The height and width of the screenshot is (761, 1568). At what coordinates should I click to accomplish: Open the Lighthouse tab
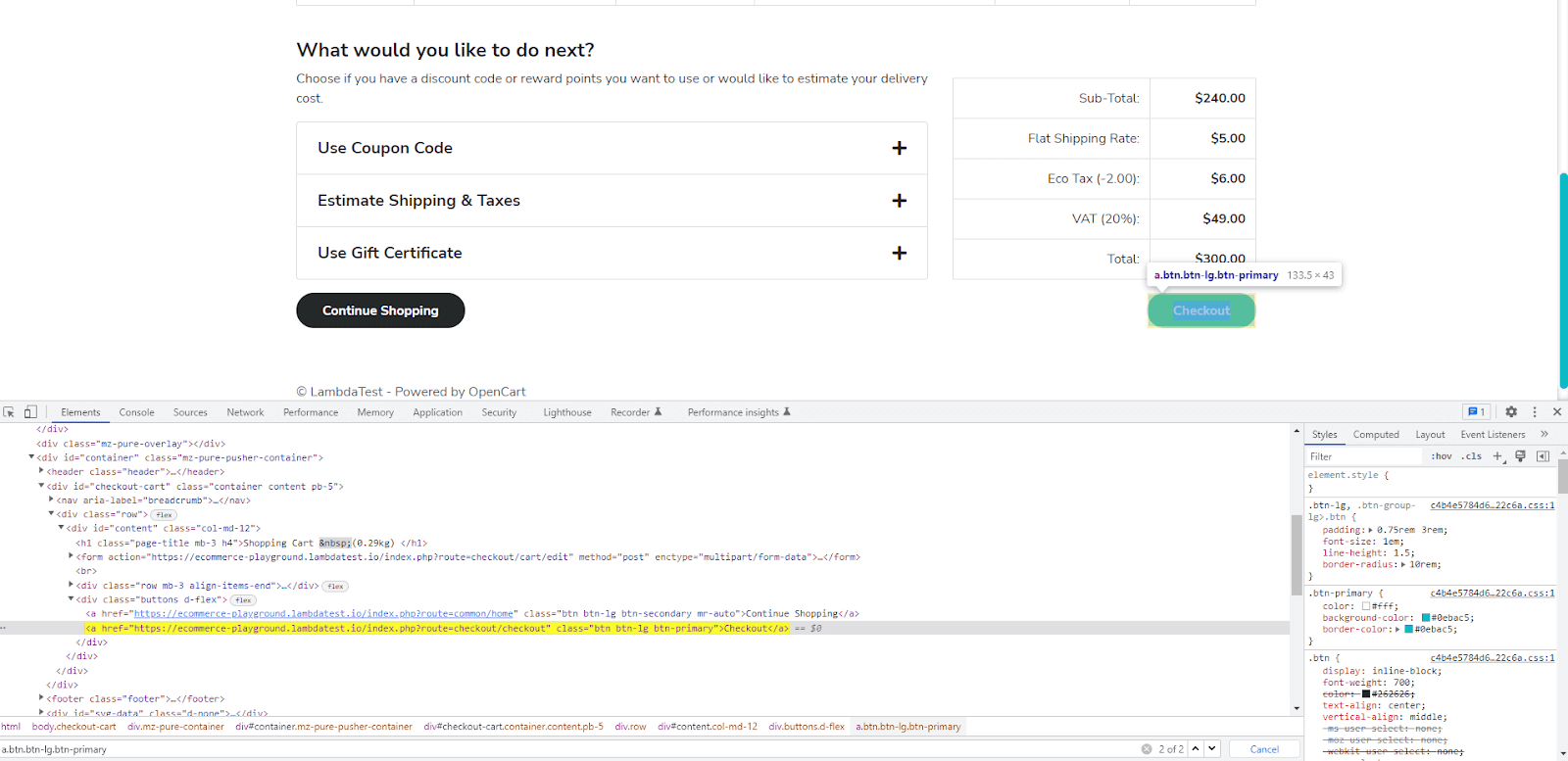(567, 412)
